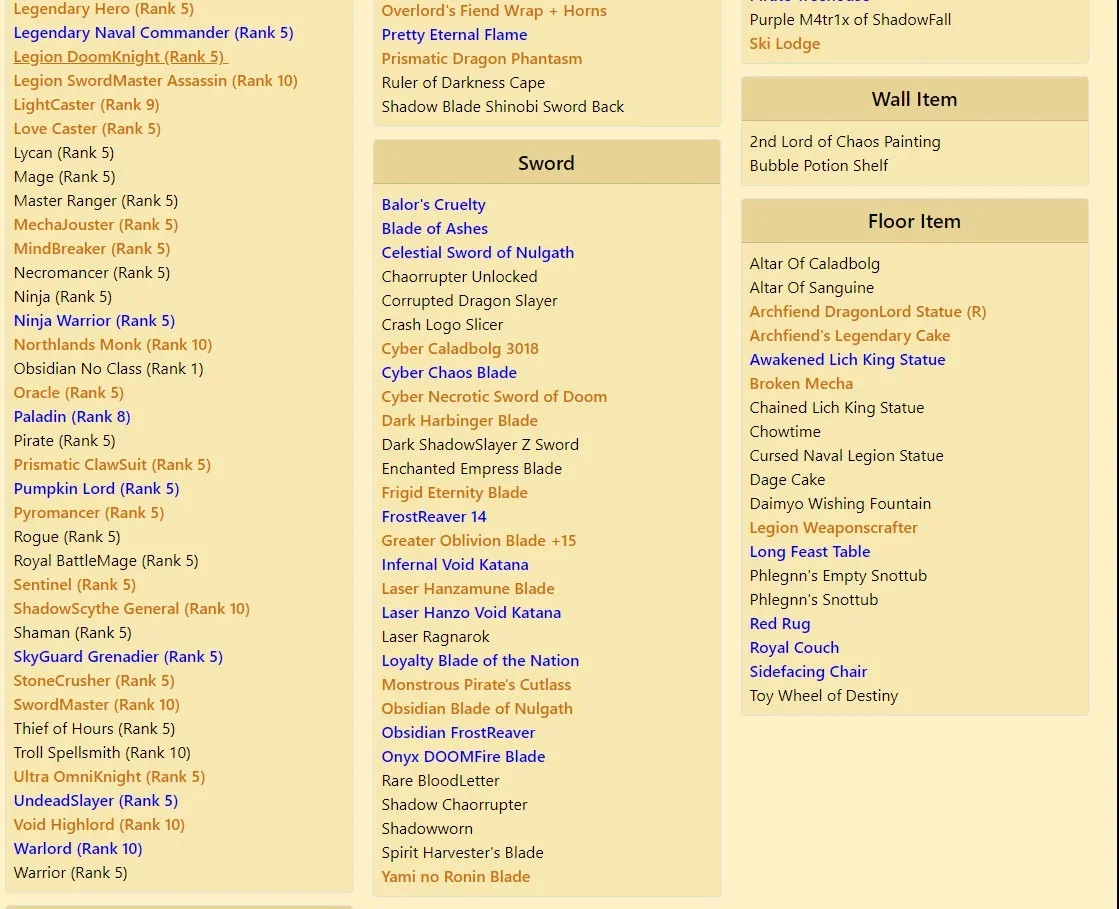Click FrostReaver 14 link
The width and height of the screenshot is (1119, 909).
pos(434,517)
